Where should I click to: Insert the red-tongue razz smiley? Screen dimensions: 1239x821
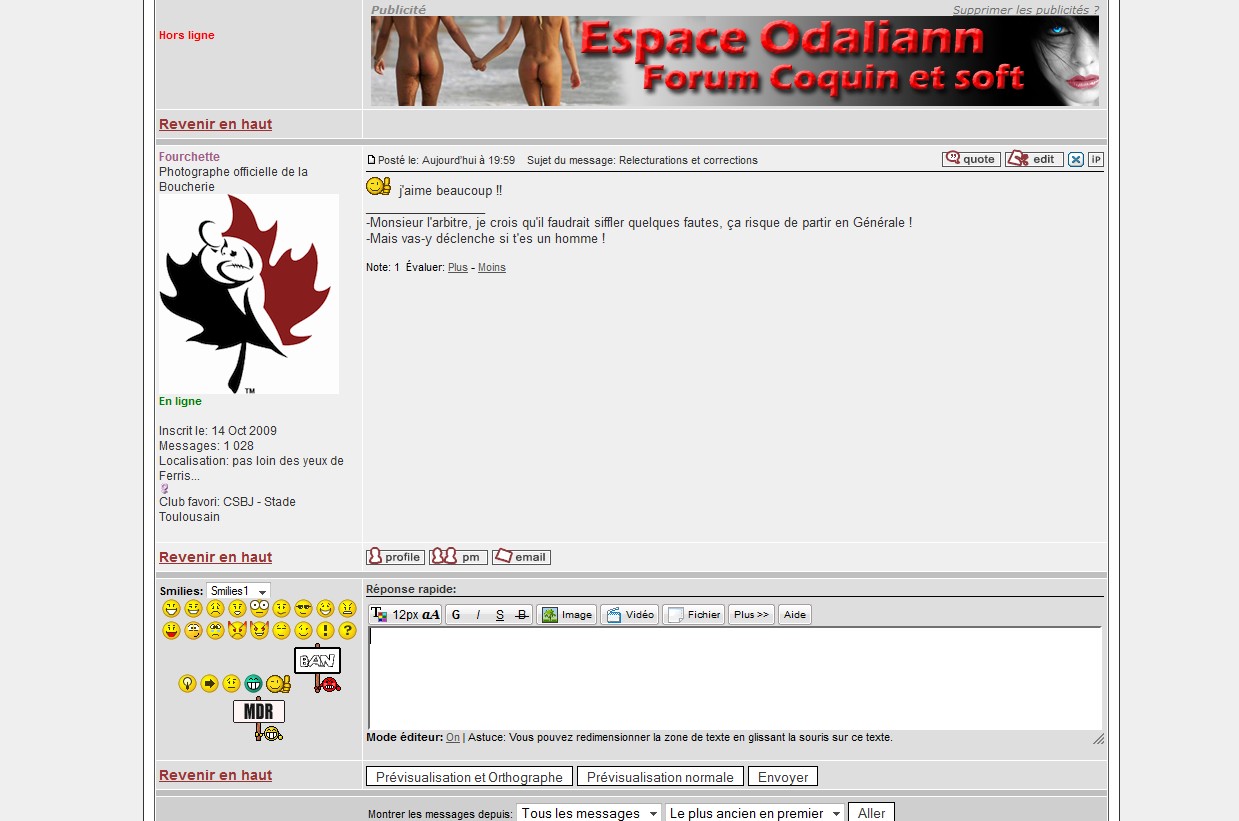pyautogui.click(x=171, y=630)
